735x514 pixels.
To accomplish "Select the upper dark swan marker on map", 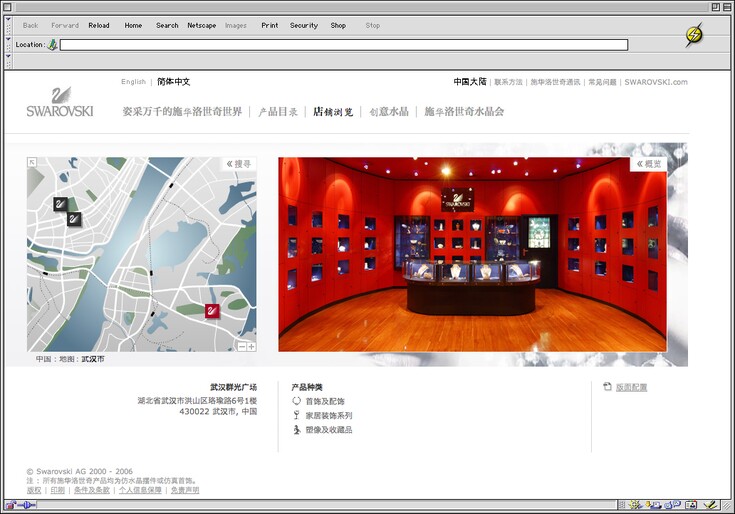I will (x=60, y=204).
